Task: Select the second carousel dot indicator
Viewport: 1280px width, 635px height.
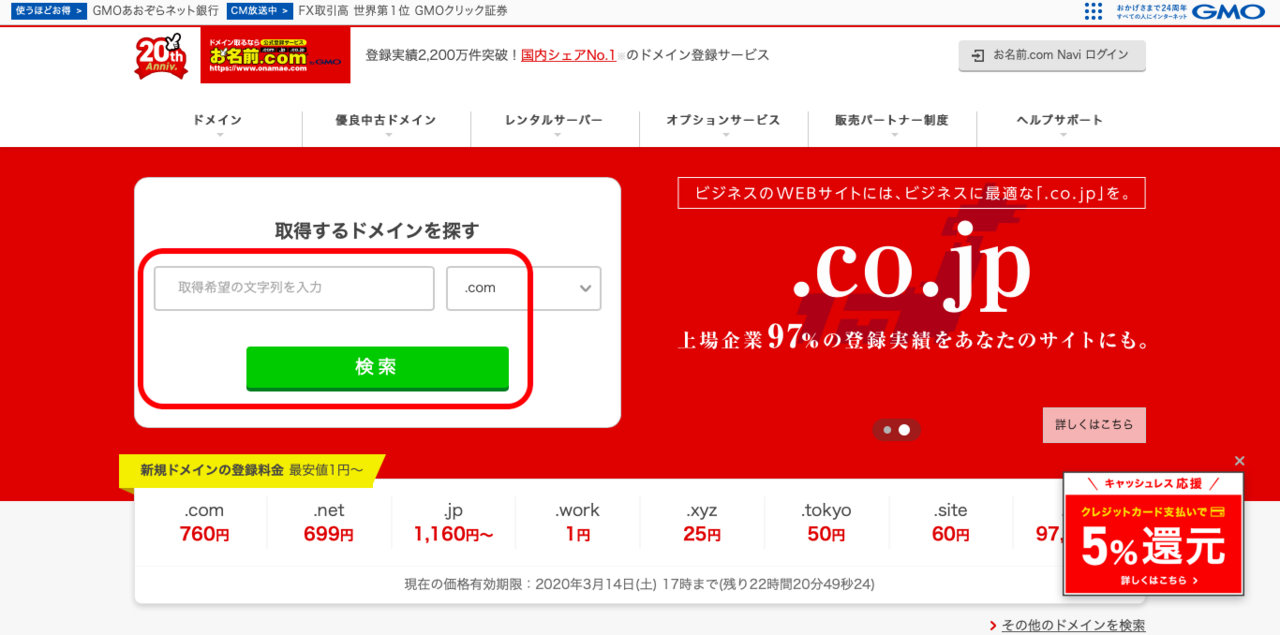Action: 905,430
